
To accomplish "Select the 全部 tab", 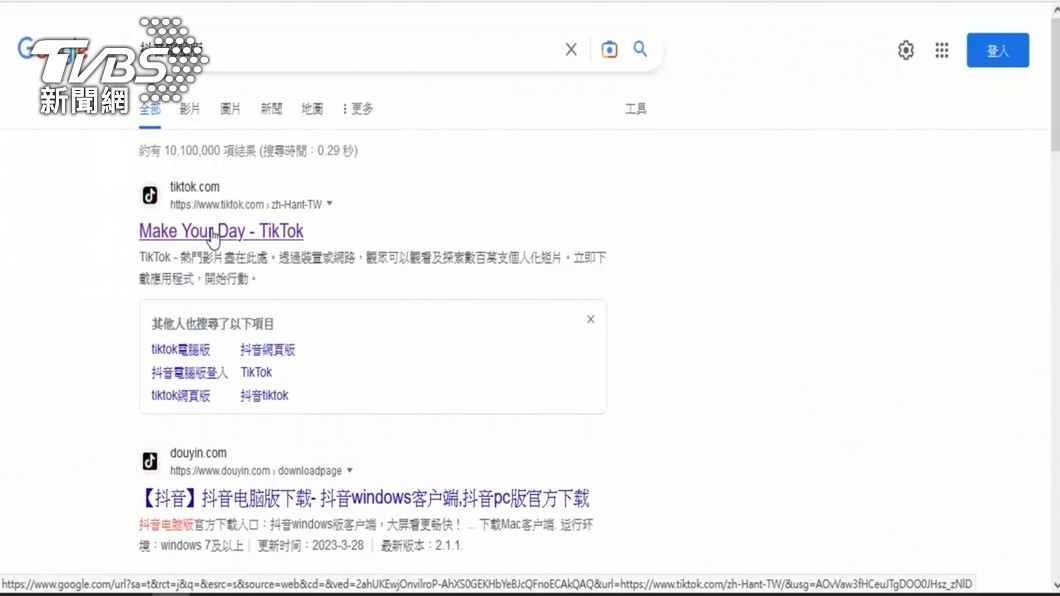I will pyautogui.click(x=150, y=109).
